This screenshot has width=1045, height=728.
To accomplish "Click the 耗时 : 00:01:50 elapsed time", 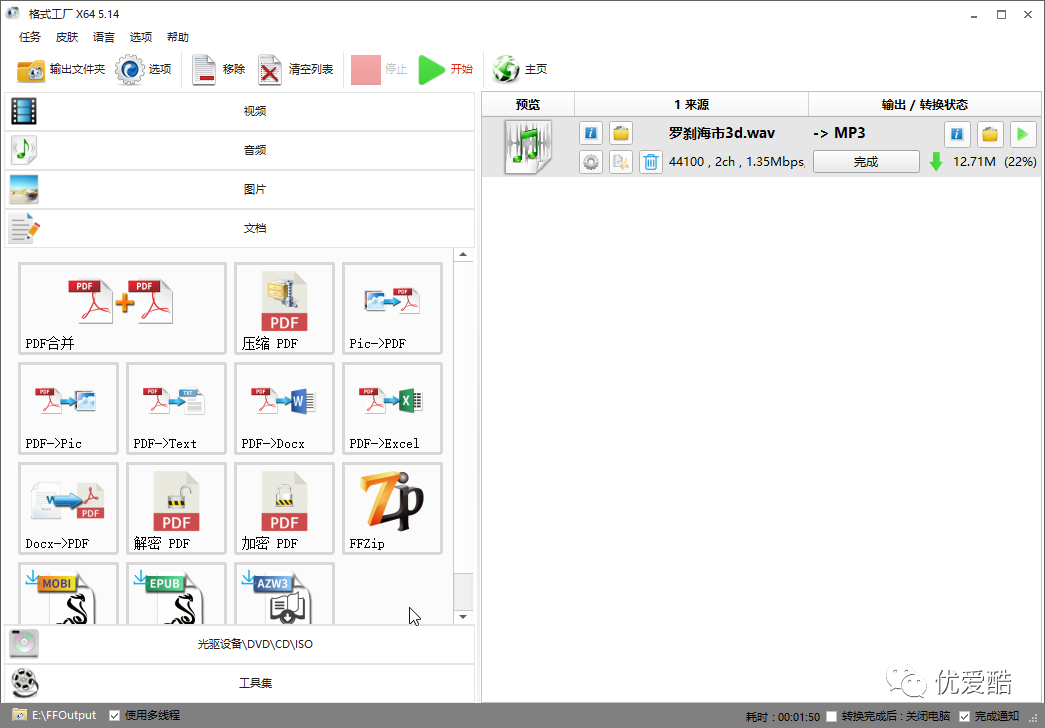I will [782, 717].
